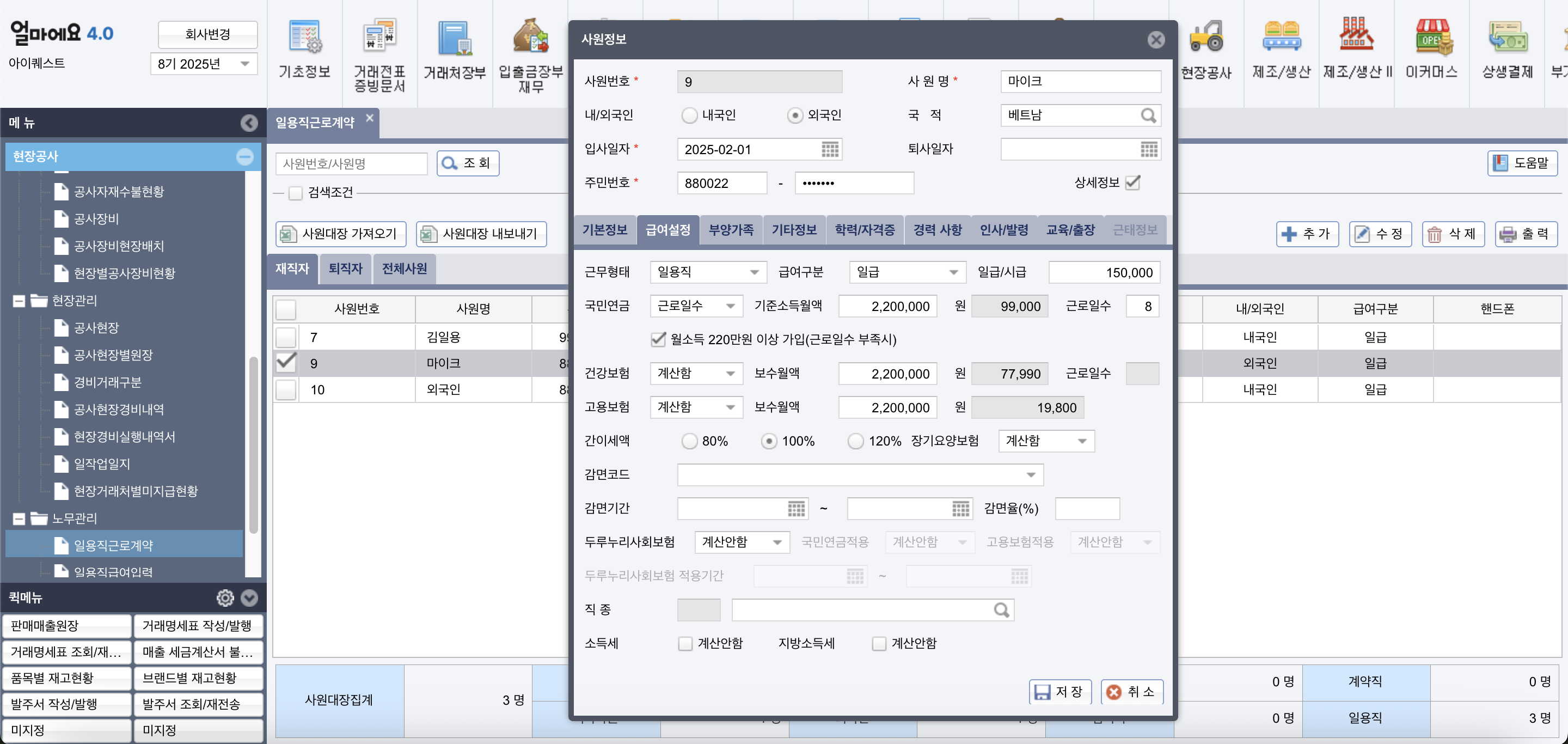The height and width of the screenshot is (744, 1568).
Task: Click search magnifier beside 직종 field
Action: point(1001,609)
